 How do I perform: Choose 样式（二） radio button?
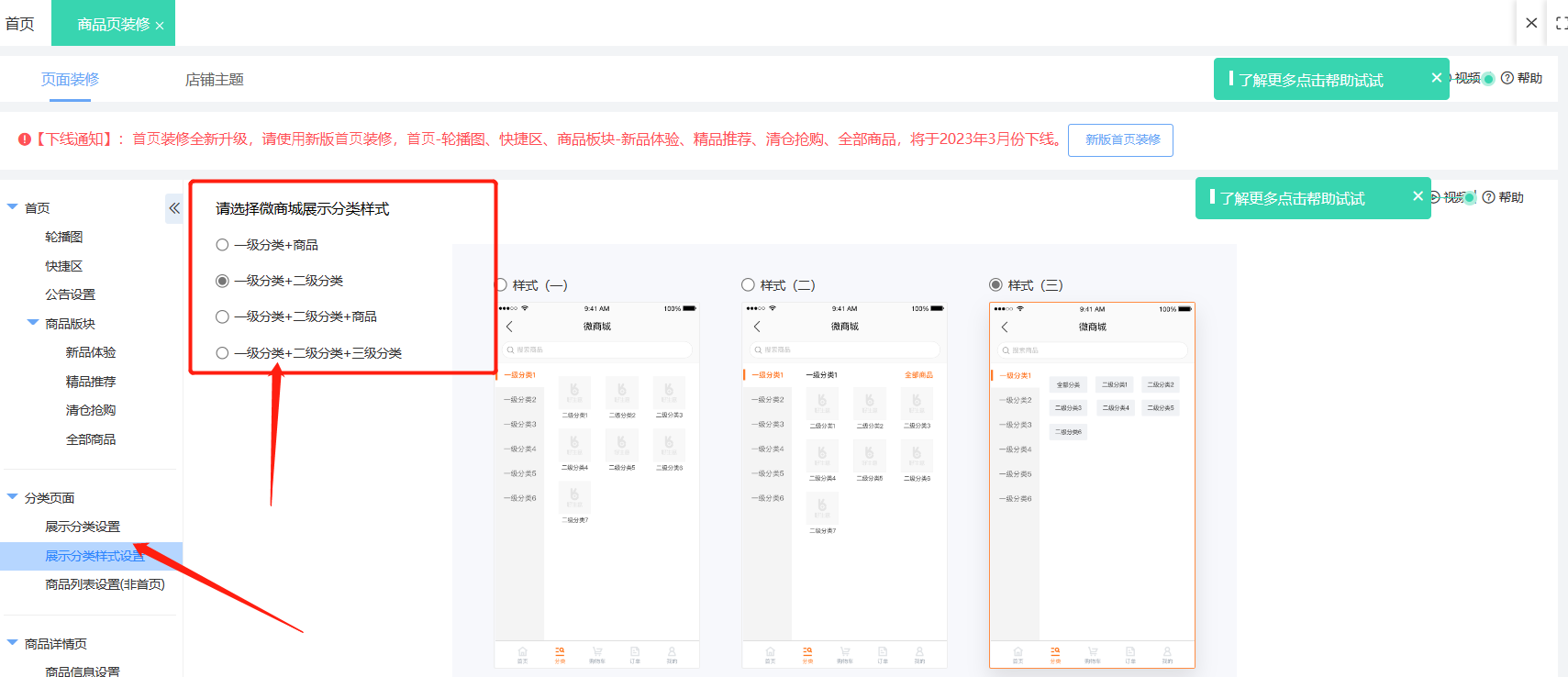[x=748, y=285]
